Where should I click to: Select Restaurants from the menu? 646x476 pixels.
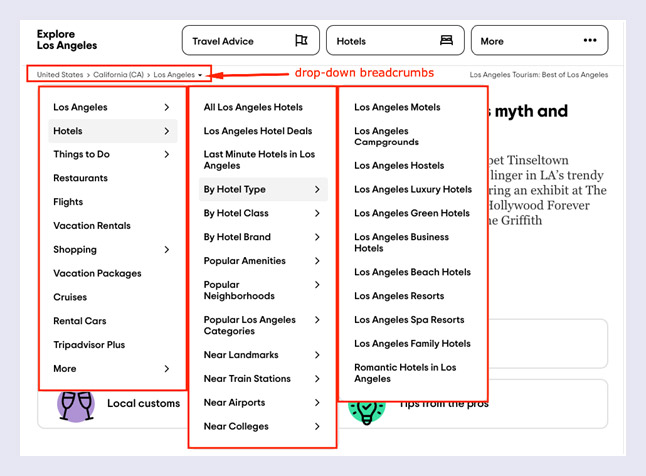point(80,178)
